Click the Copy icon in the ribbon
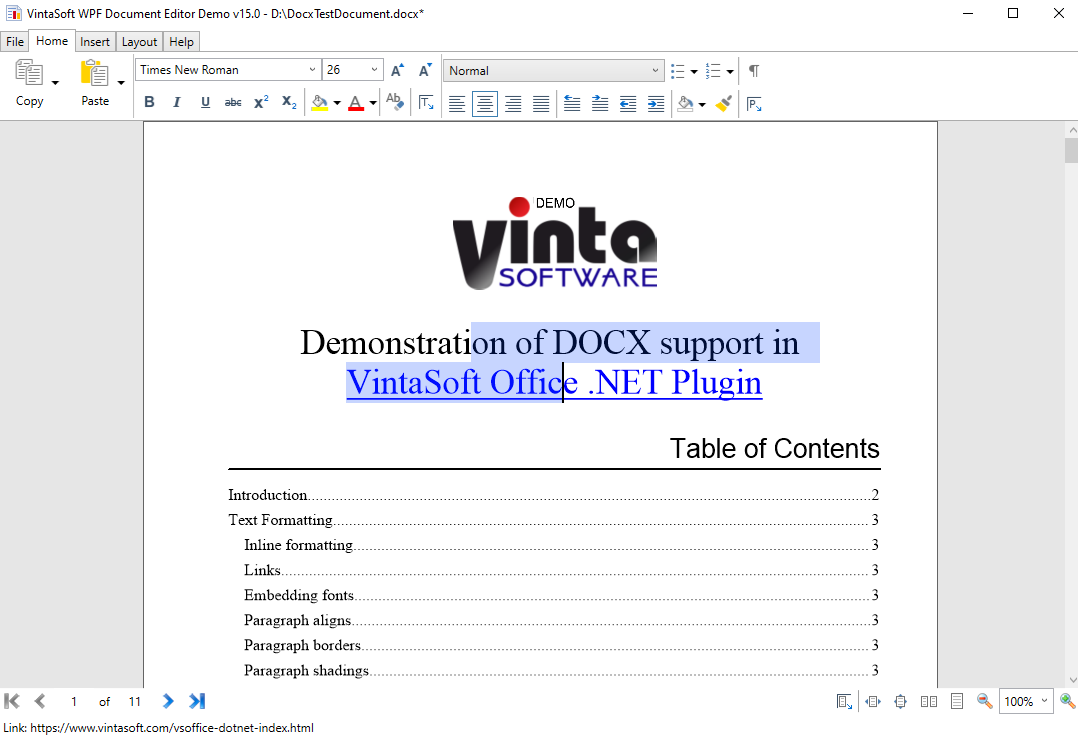Screen dimensions: 1078x738 [x=29, y=74]
